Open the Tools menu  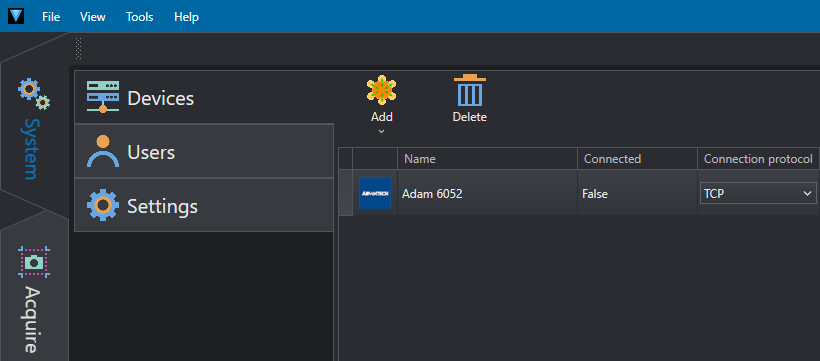pyautogui.click(x=140, y=17)
